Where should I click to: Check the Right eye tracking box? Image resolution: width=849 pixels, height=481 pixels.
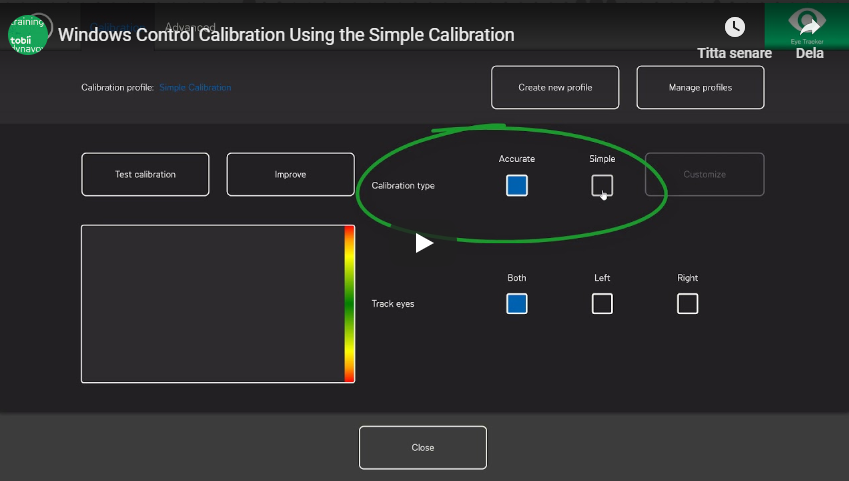[687, 304]
